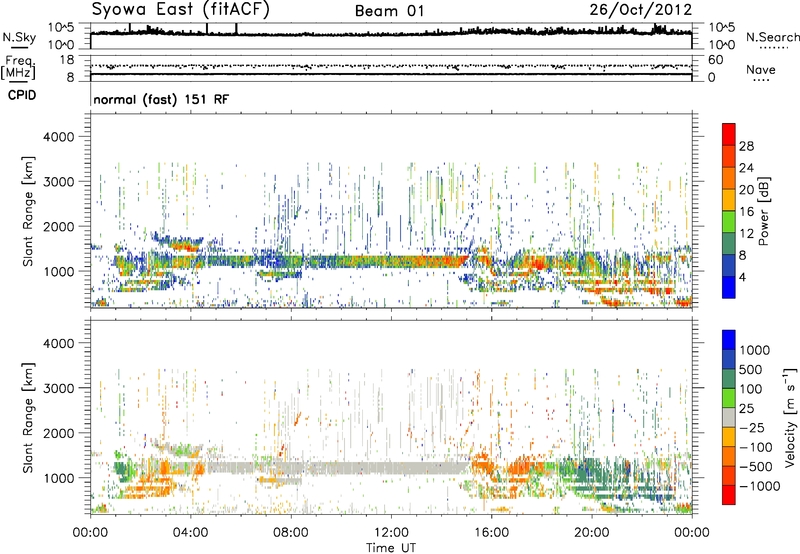800x554 pixels.
Task: Click the 'Velocity [m s-1]' colorbar label
Action: 790,417
